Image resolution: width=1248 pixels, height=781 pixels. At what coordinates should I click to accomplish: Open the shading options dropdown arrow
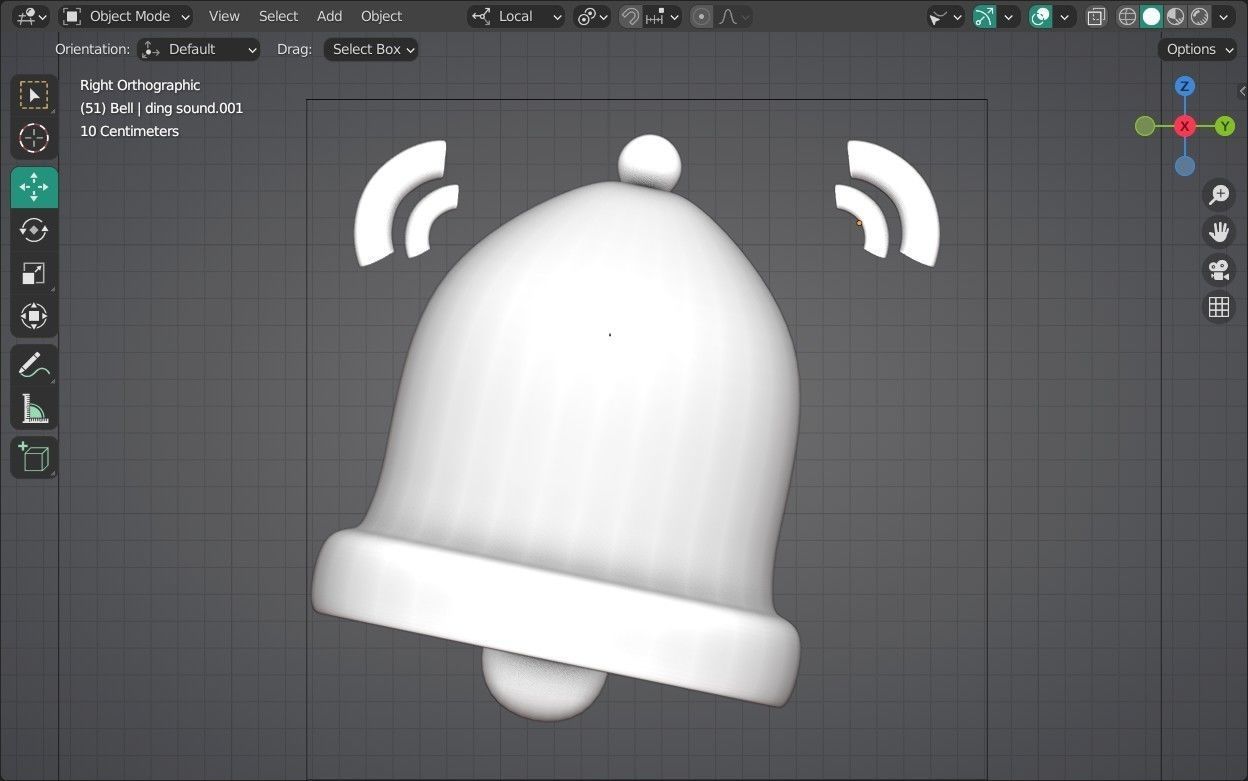[x=1225, y=16]
